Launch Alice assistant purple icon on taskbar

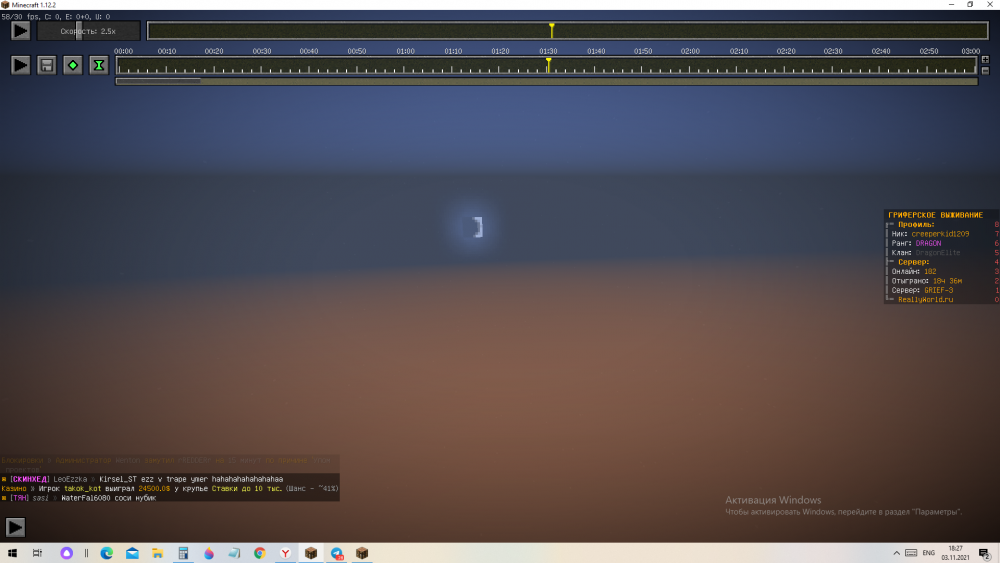(66, 553)
